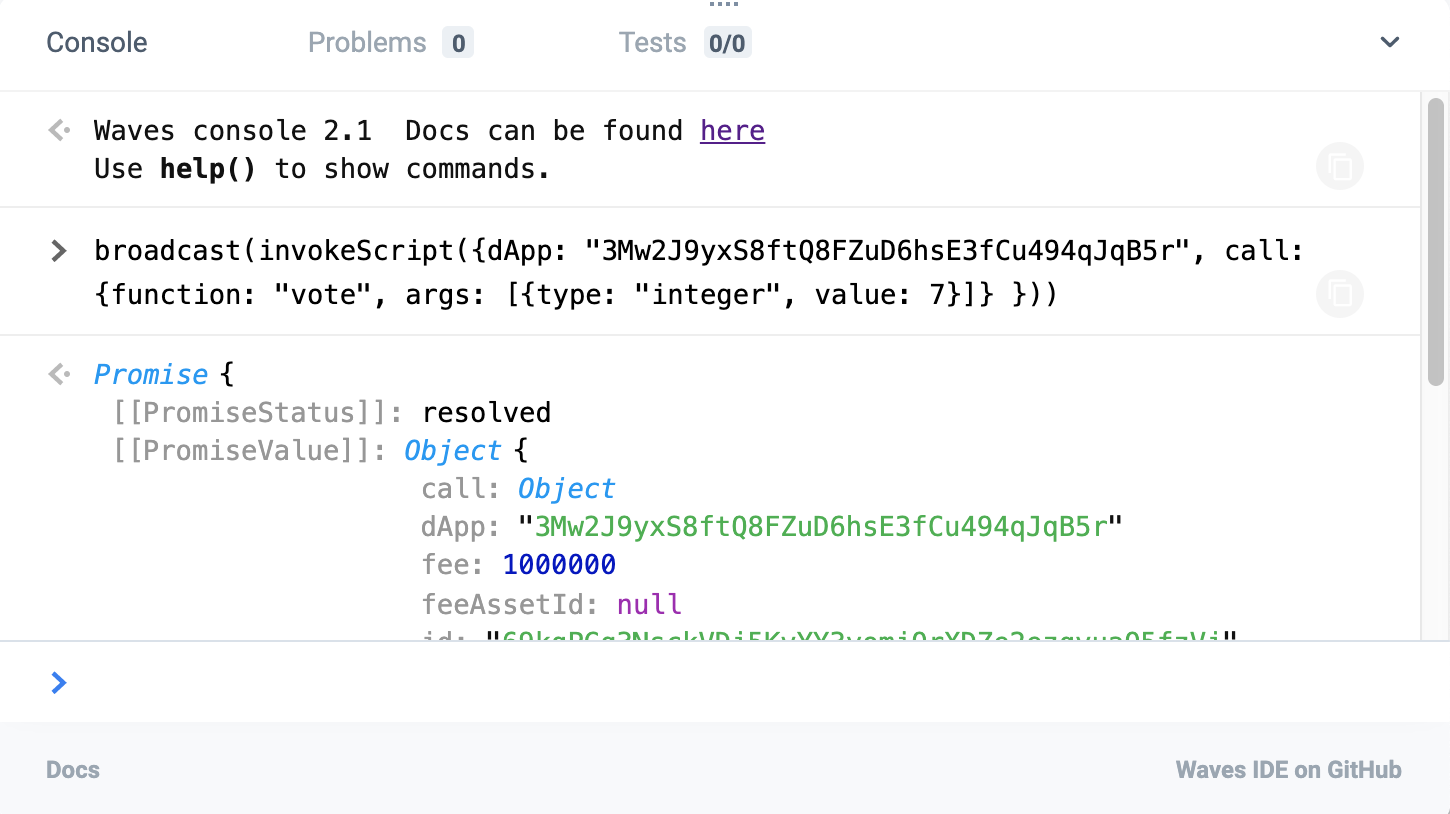Open Waves IDE on GitHub link
Viewport: 1450px width, 814px height.
[x=1288, y=770]
